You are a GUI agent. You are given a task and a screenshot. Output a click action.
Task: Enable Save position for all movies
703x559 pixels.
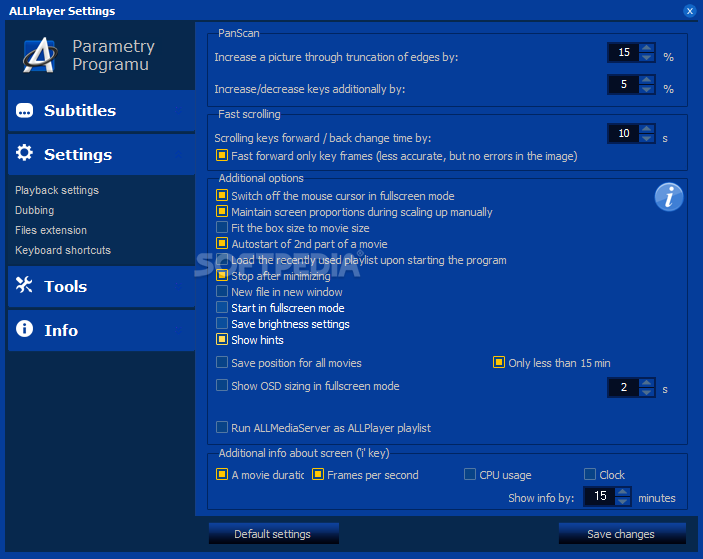click(x=222, y=362)
